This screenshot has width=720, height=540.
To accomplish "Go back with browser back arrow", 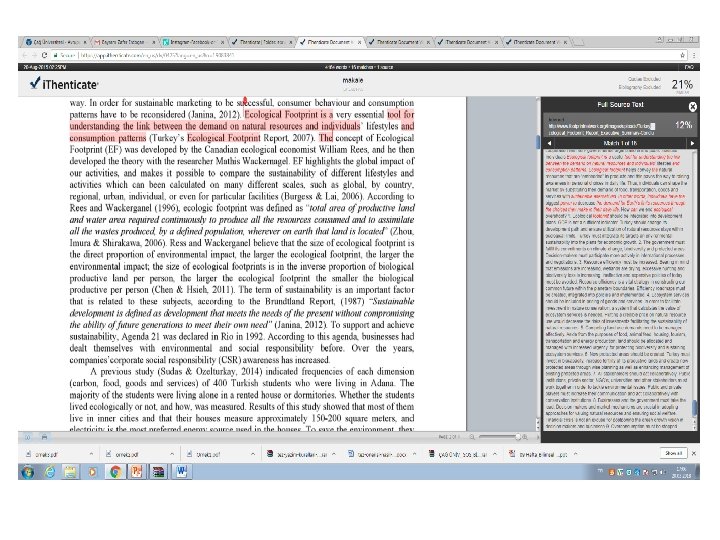I will pyautogui.click(x=24, y=55).
